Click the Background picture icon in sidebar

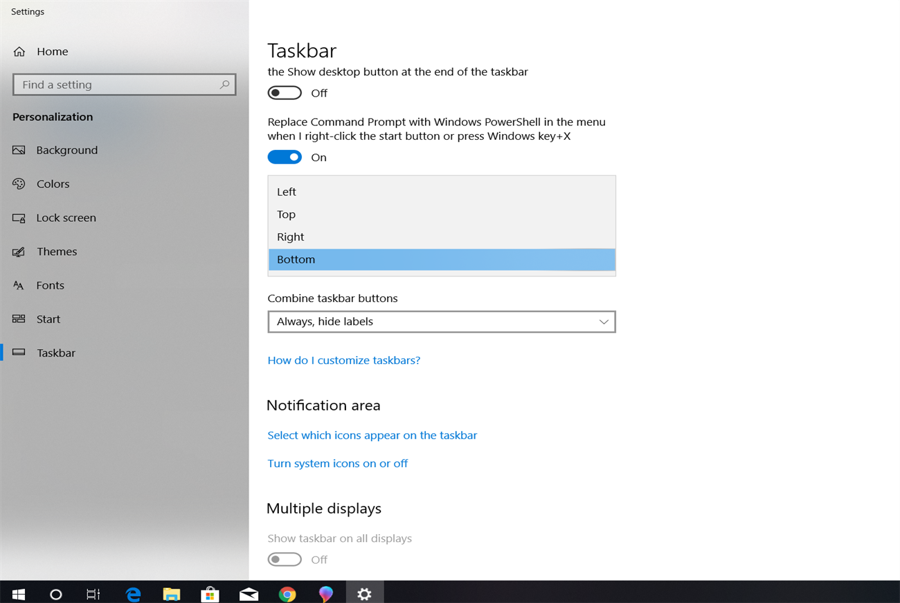(18, 150)
